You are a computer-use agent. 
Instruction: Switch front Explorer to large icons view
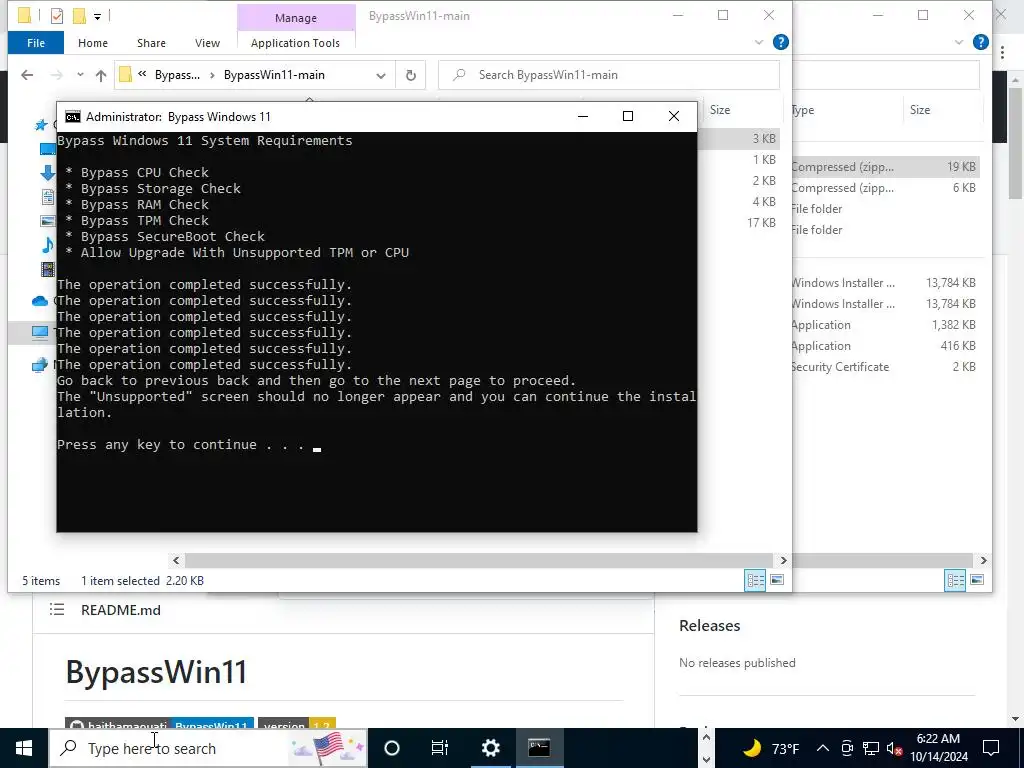point(776,580)
